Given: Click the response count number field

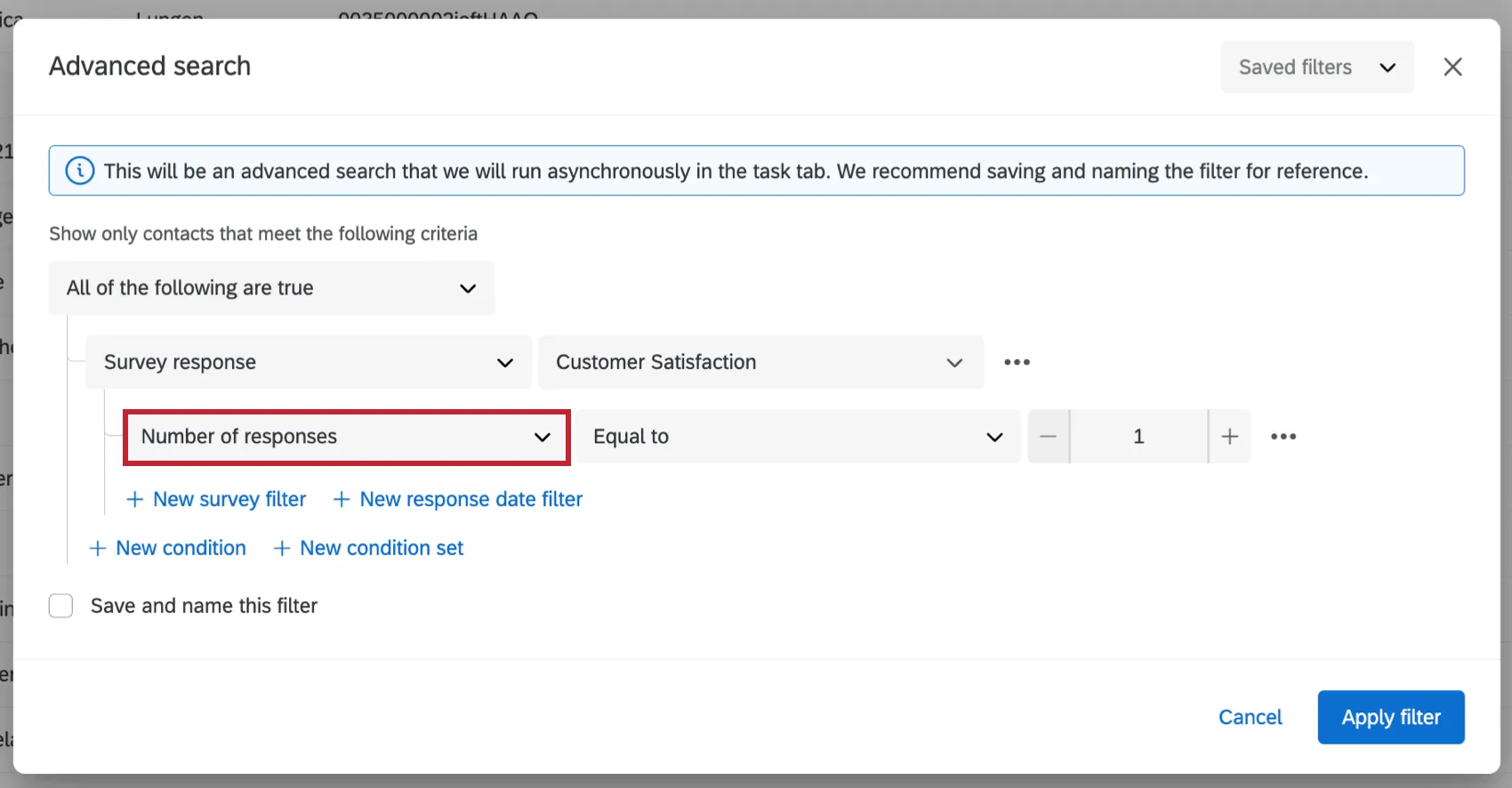Looking at the screenshot, I should point(1138,437).
